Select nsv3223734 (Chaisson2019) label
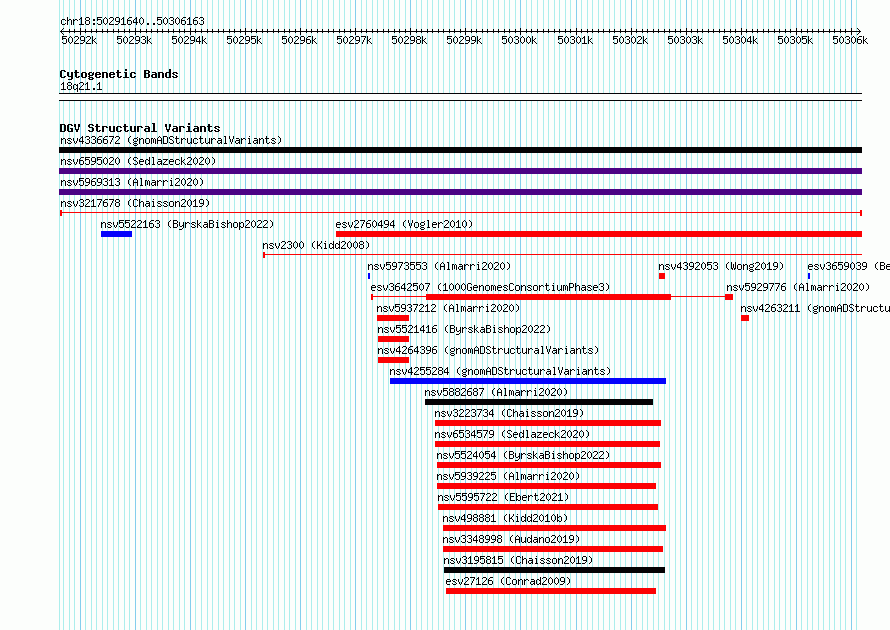This screenshot has width=890, height=630. point(509,413)
